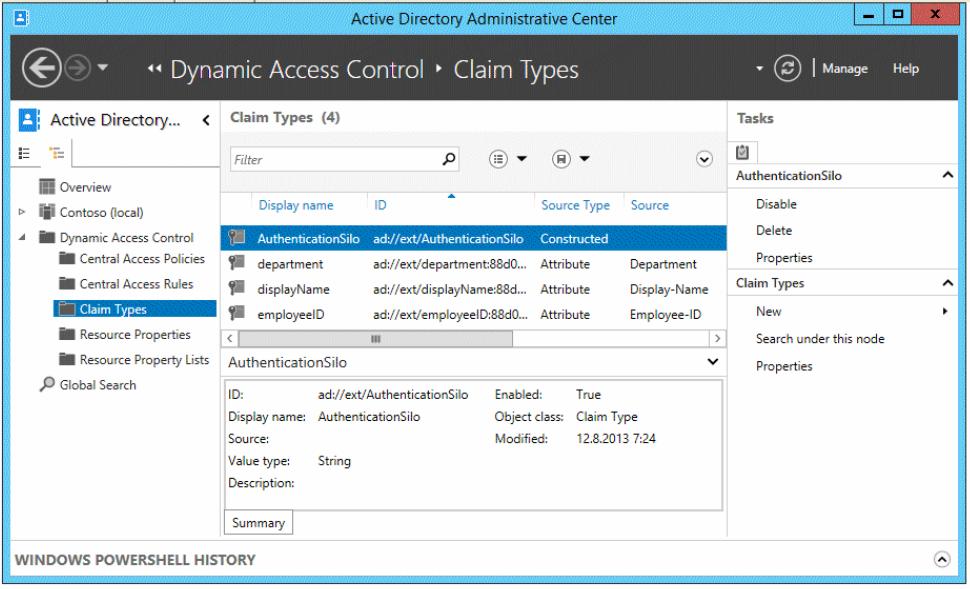Open Properties under AuthenticationSilo tasks

pos(784,257)
